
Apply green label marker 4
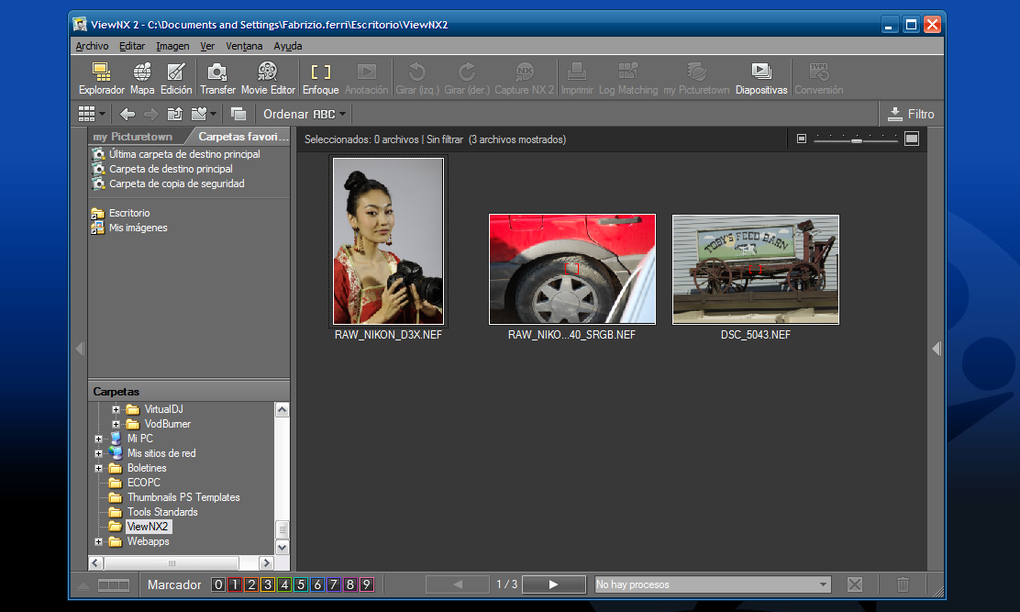[x=284, y=585]
